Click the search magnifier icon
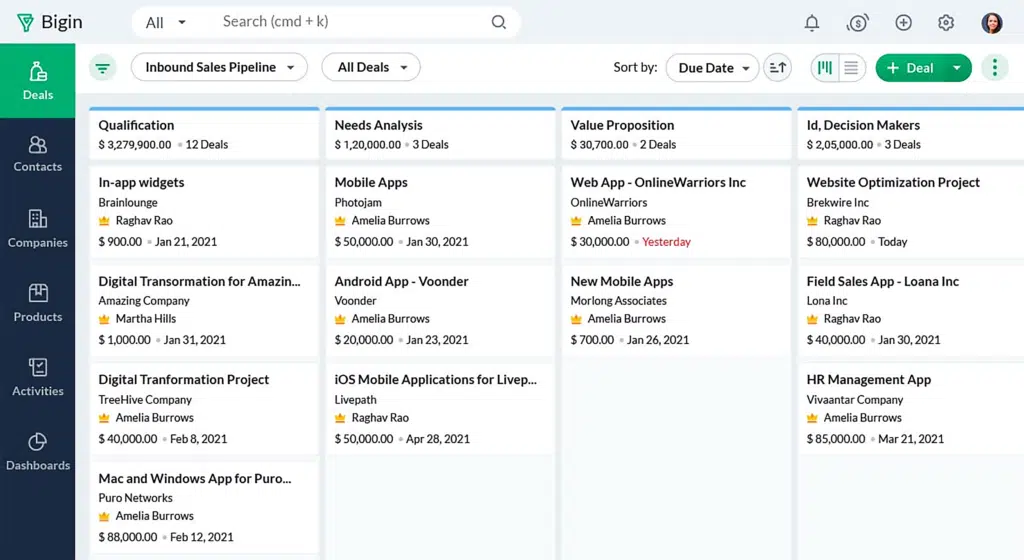 click(x=499, y=22)
